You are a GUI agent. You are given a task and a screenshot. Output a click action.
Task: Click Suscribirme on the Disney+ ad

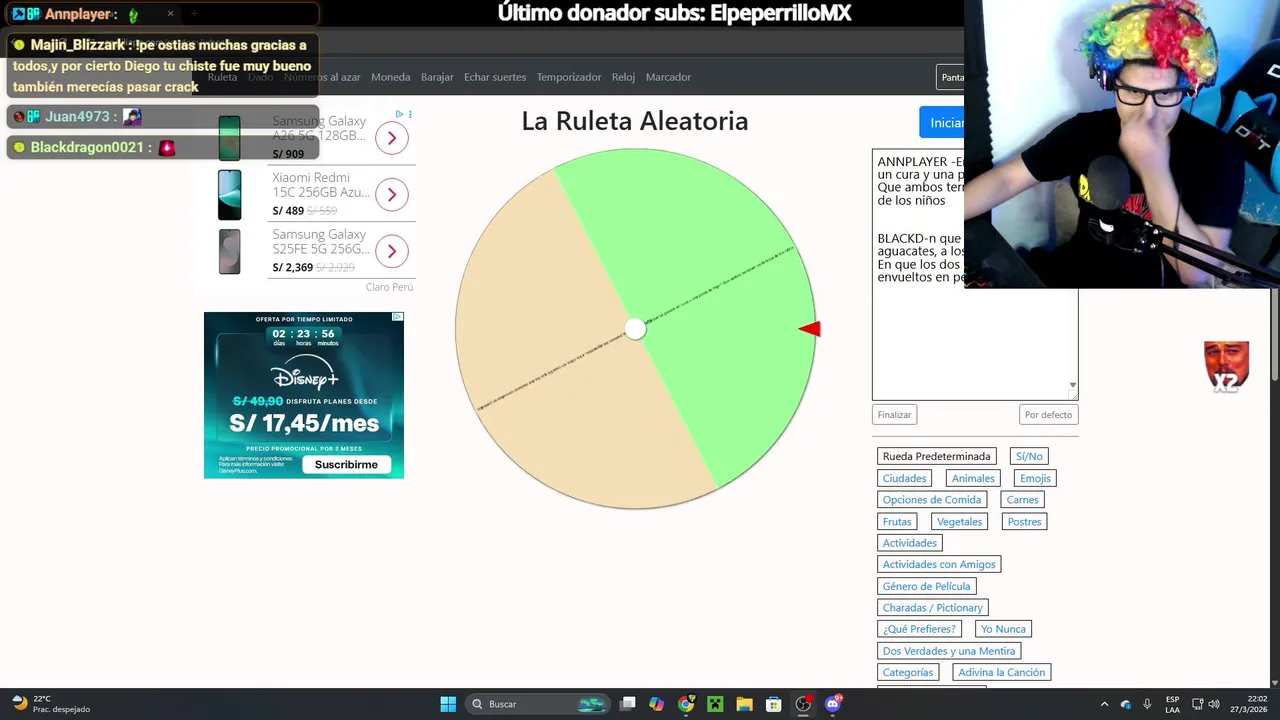346,464
